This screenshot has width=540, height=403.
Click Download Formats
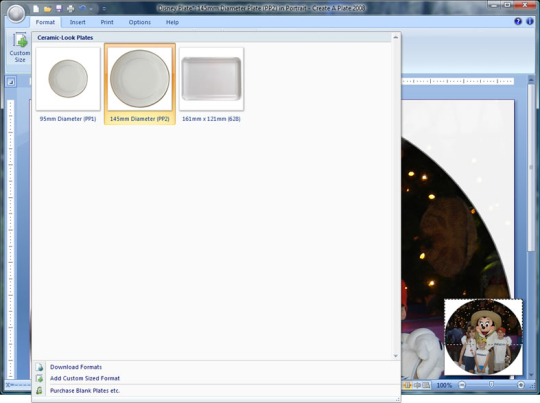(76, 367)
